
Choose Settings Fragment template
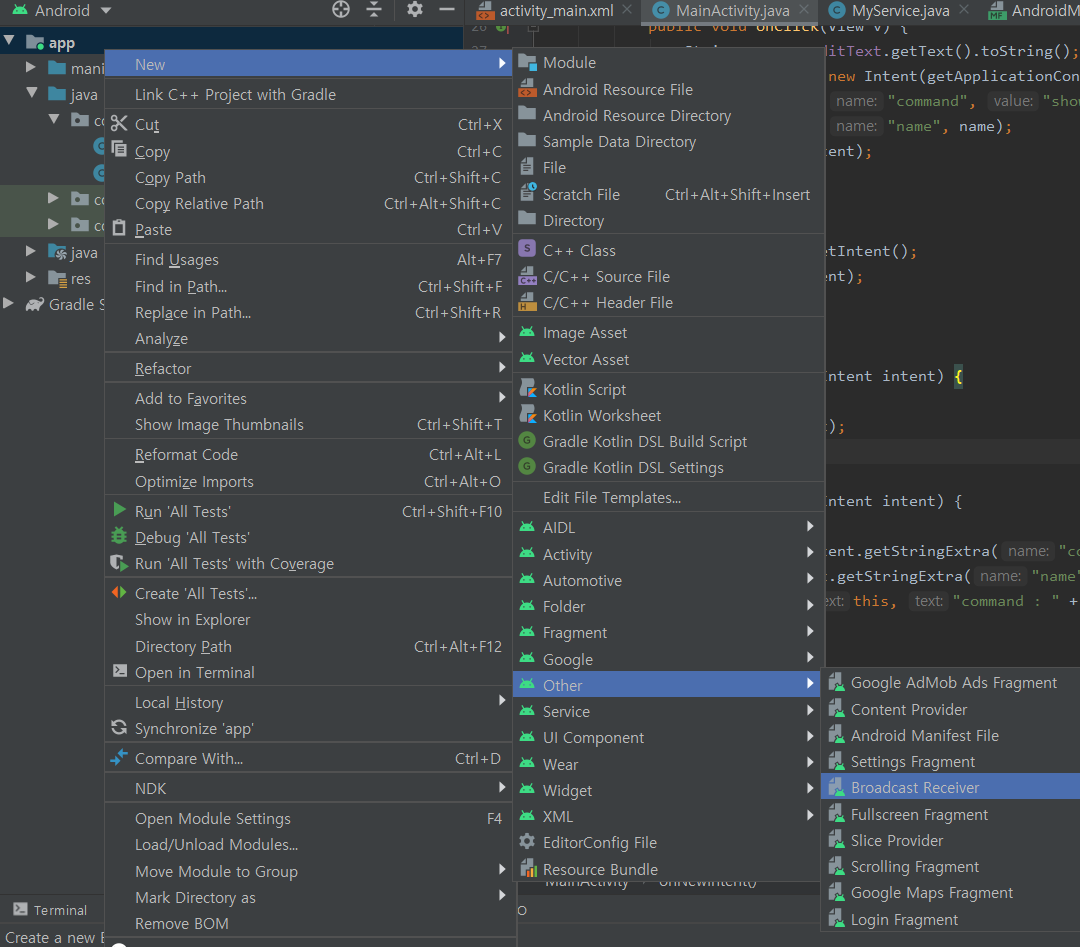click(x=951, y=762)
